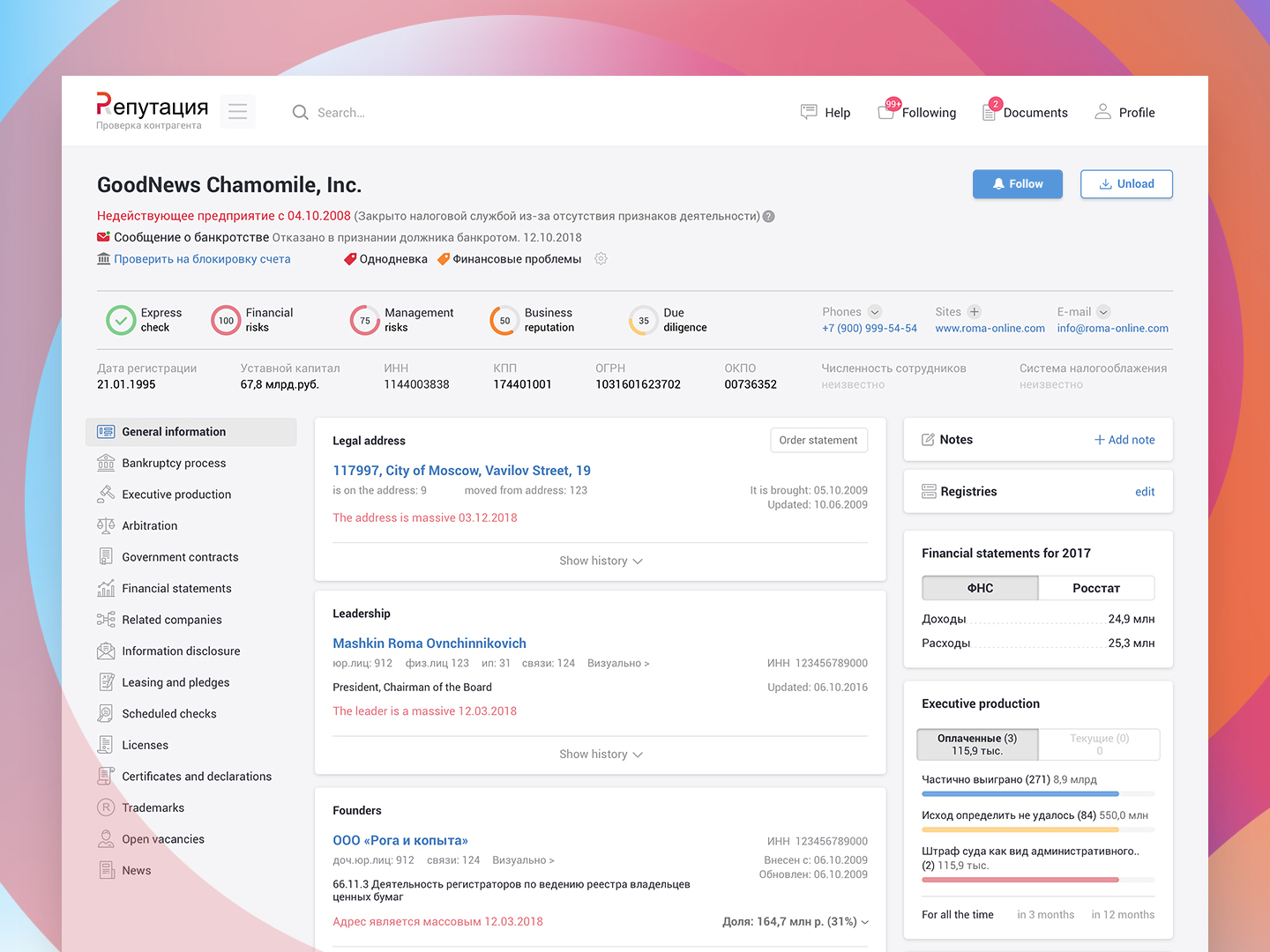Expand founder share 164,7 млн р. dropdown

point(796,921)
